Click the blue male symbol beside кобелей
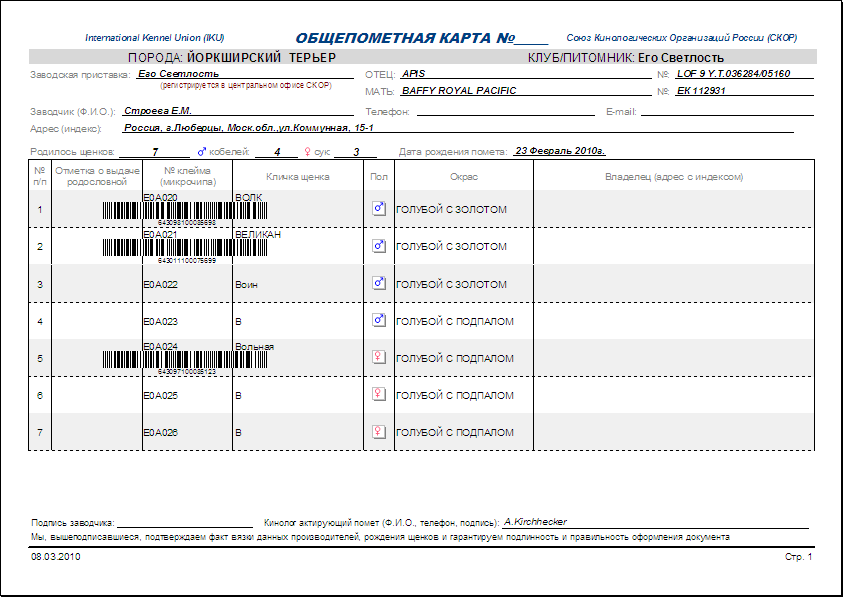The width and height of the screenshot is (843, 597). [x=202, y=152]
